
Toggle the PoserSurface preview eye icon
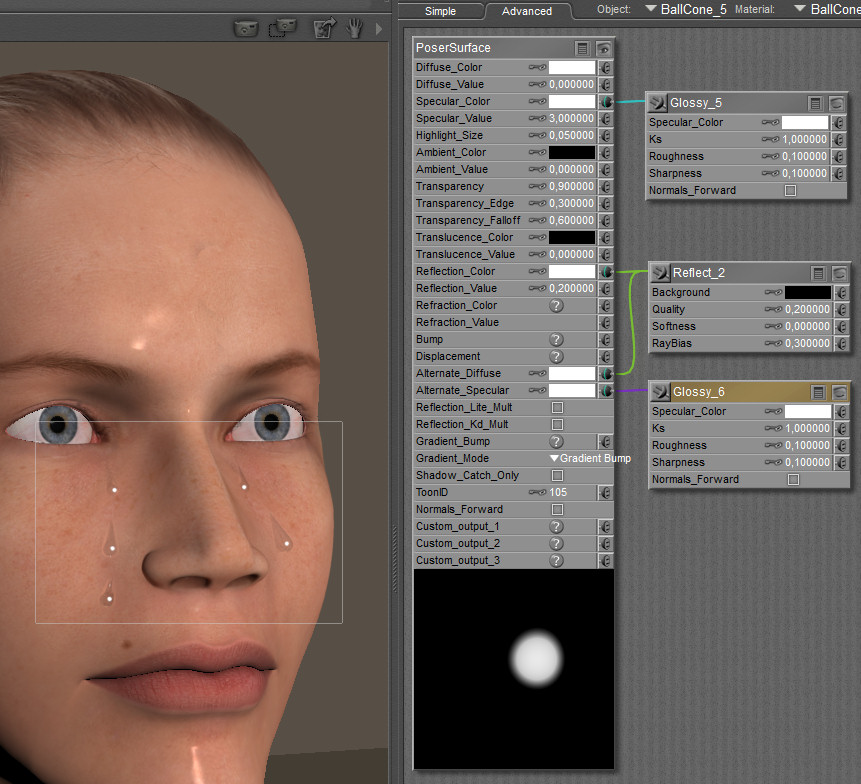603,48
